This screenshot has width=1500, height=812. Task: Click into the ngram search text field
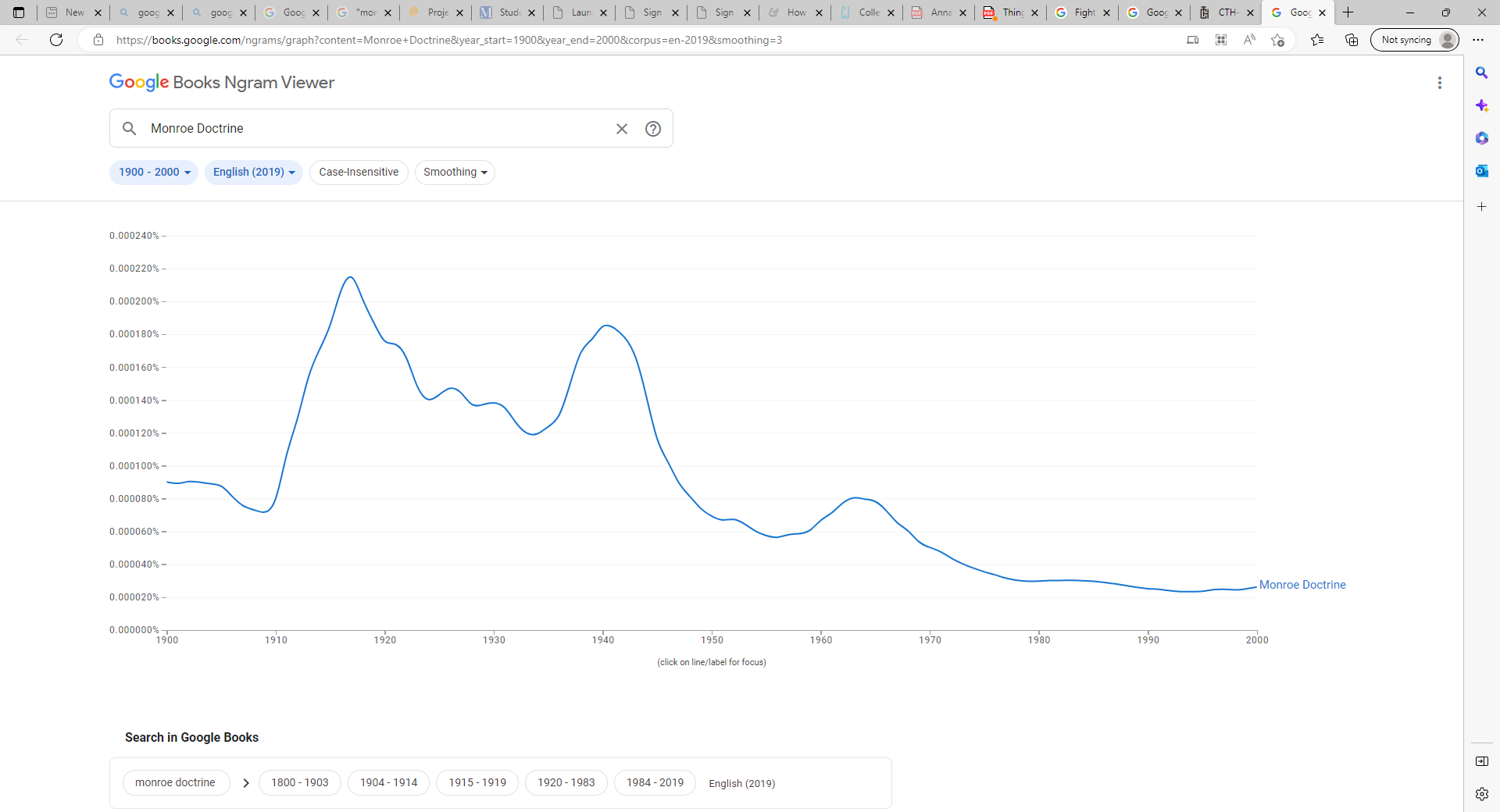(375, 129)
